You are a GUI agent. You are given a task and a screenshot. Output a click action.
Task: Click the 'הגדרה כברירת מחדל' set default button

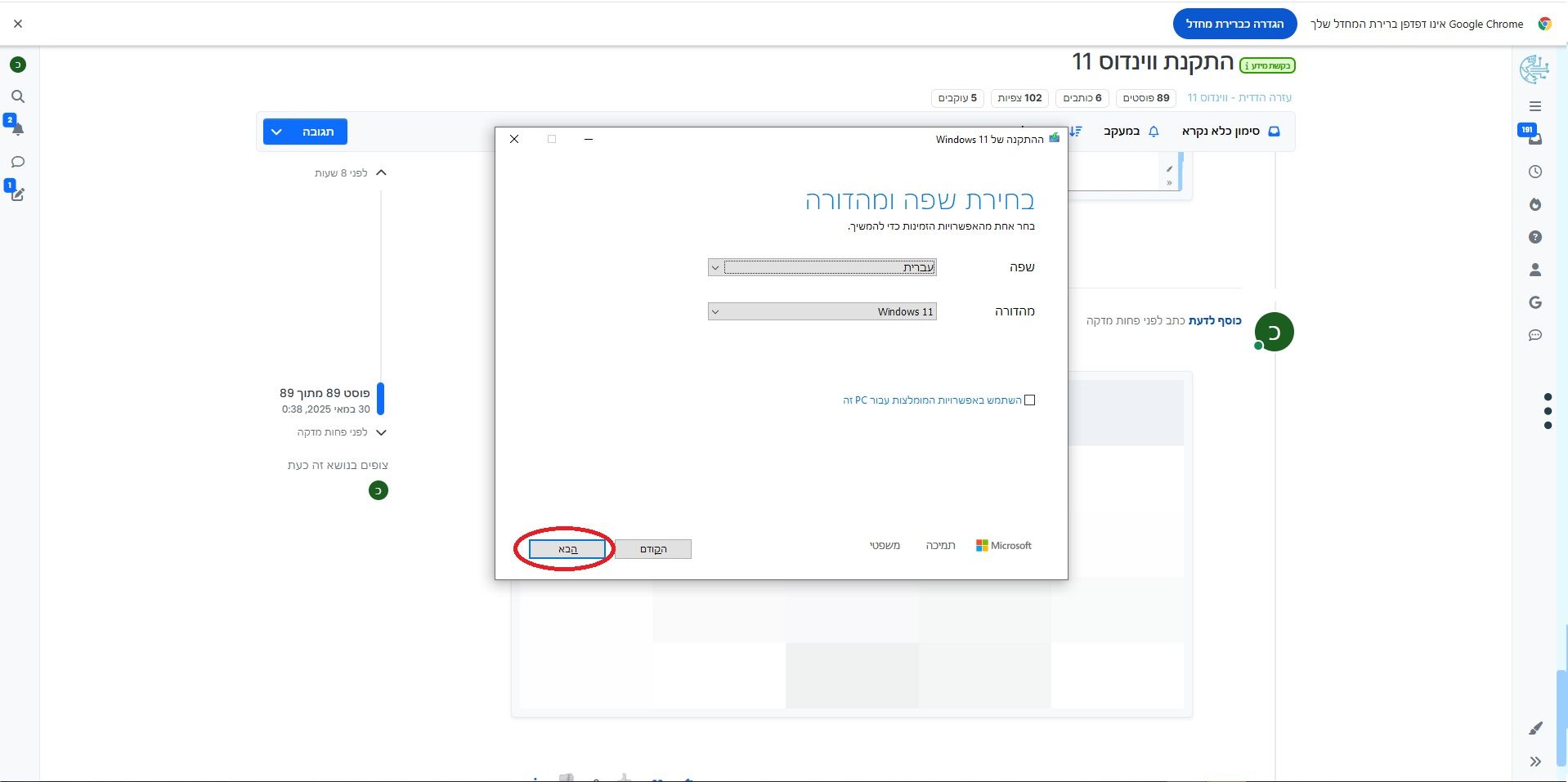[1234, 24]
